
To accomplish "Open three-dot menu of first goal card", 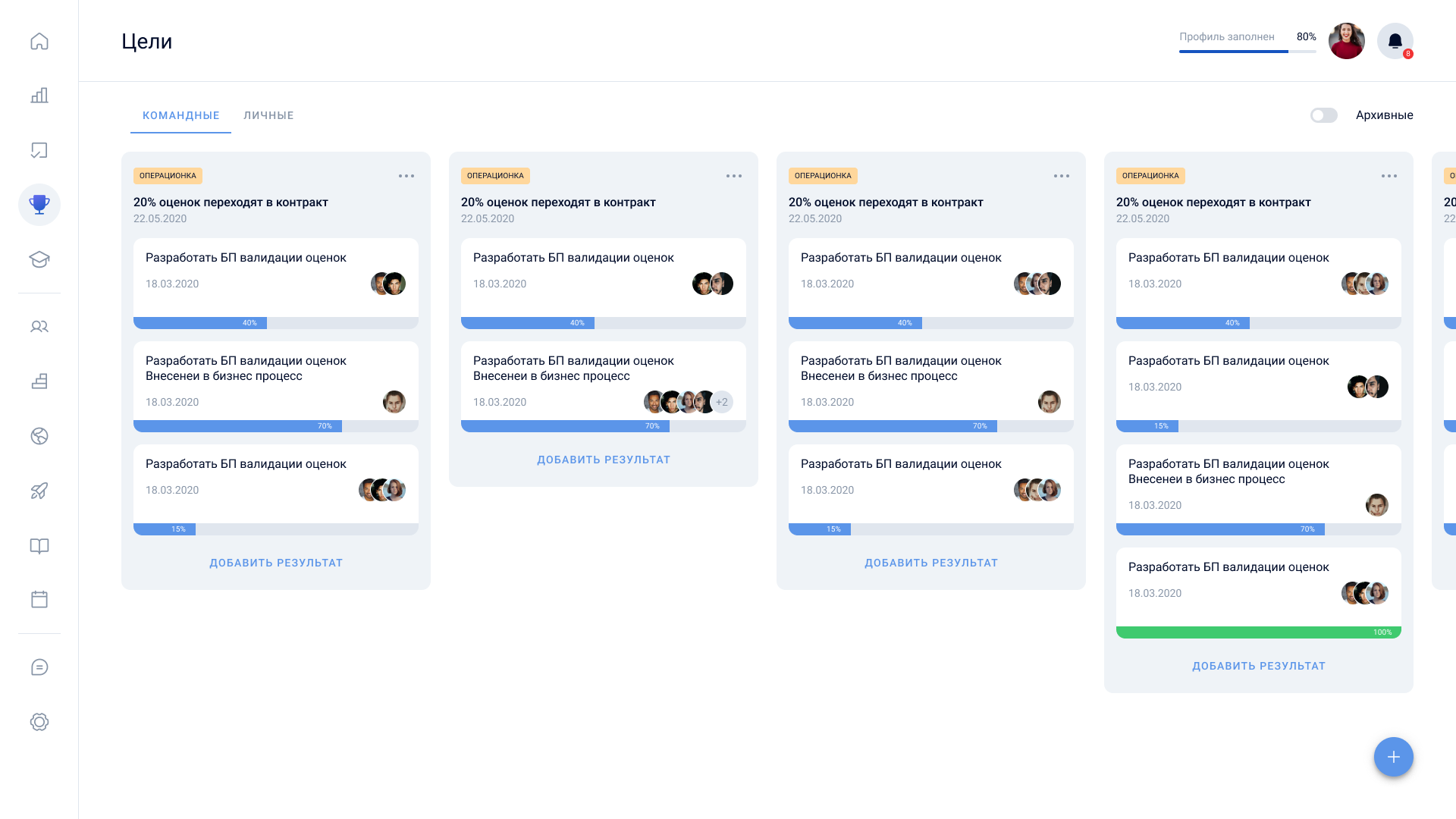I will (406, 176).
